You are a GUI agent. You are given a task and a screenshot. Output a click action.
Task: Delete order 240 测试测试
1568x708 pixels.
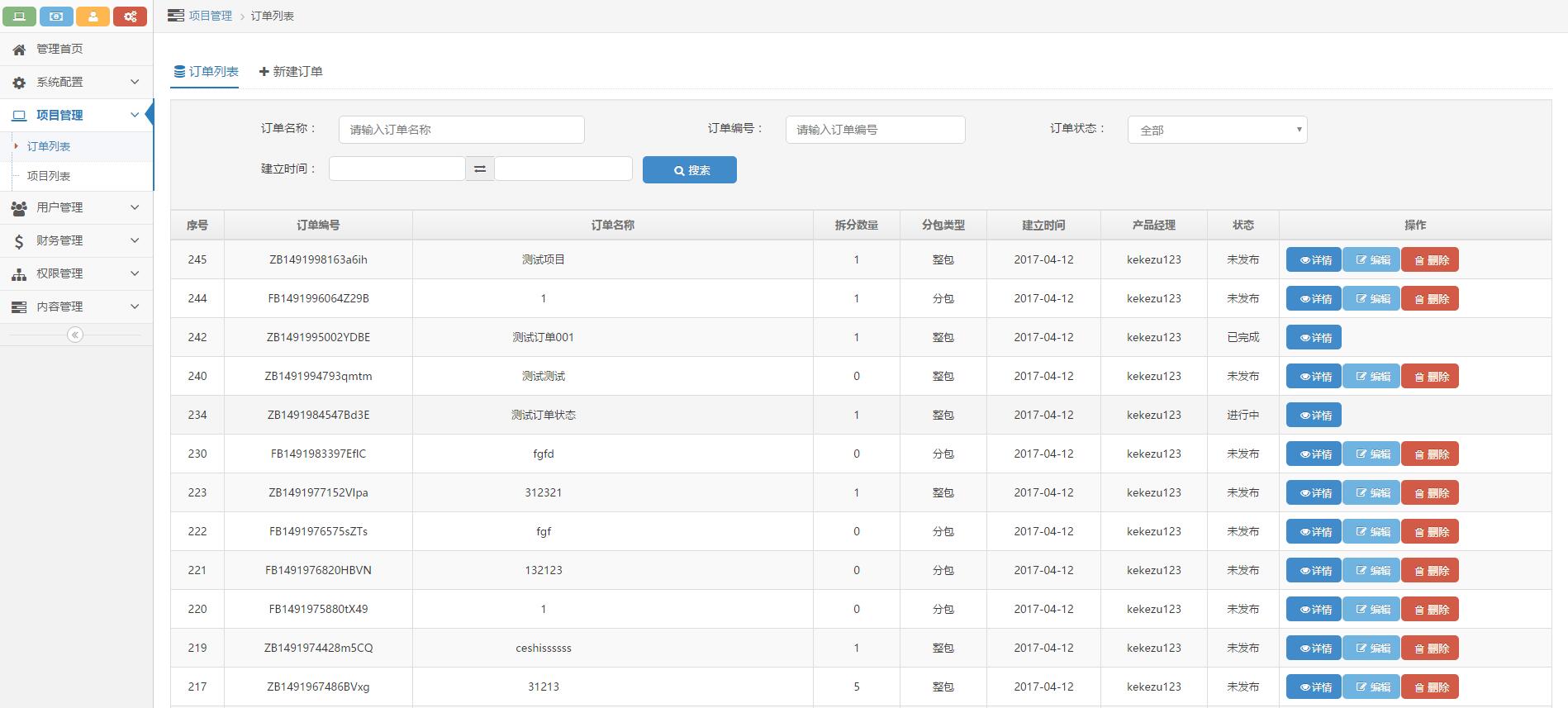pos(1430,377)
